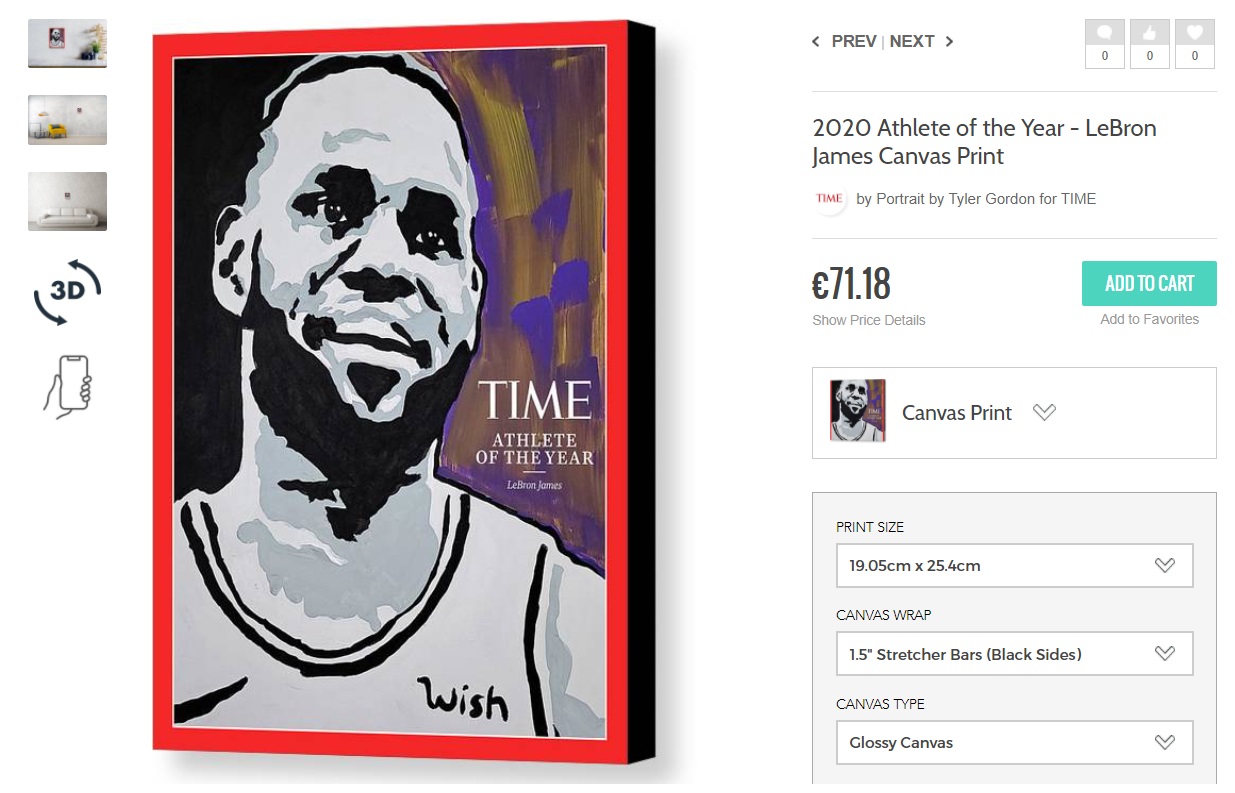Open the Canvas Type Glossy Canvas dropdown
The image size is (1235, 793).
[1014, 742]
